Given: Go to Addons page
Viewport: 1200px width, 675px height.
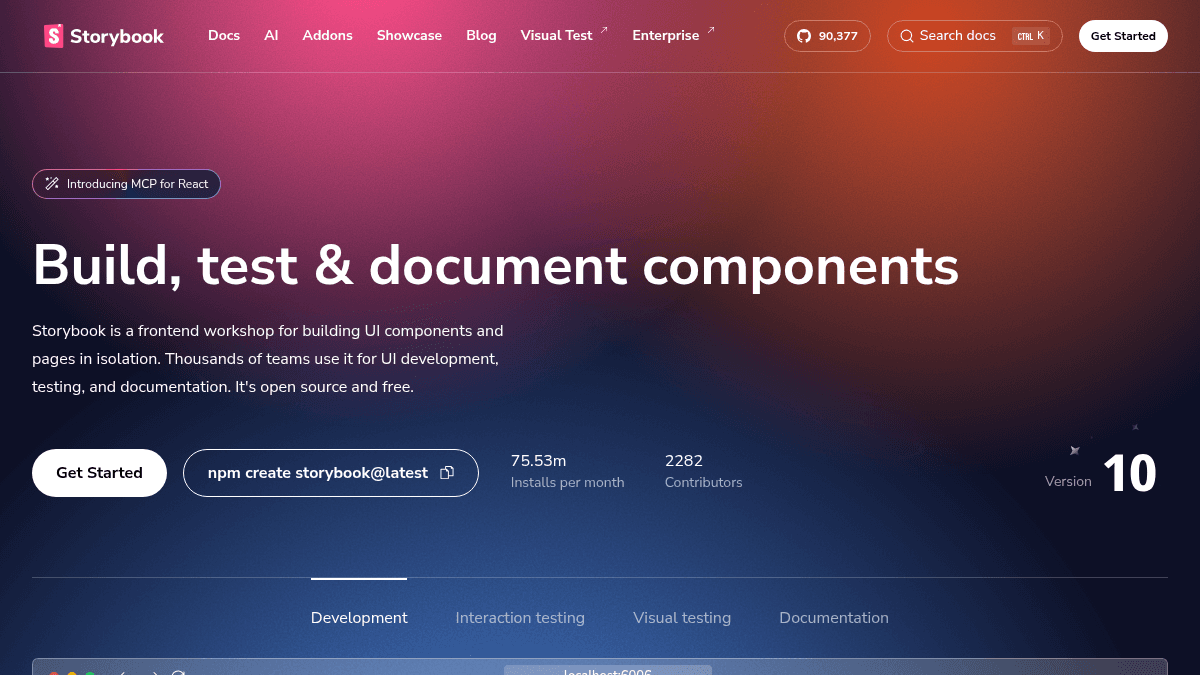Looking at the screenshot, I should [328, 35].
